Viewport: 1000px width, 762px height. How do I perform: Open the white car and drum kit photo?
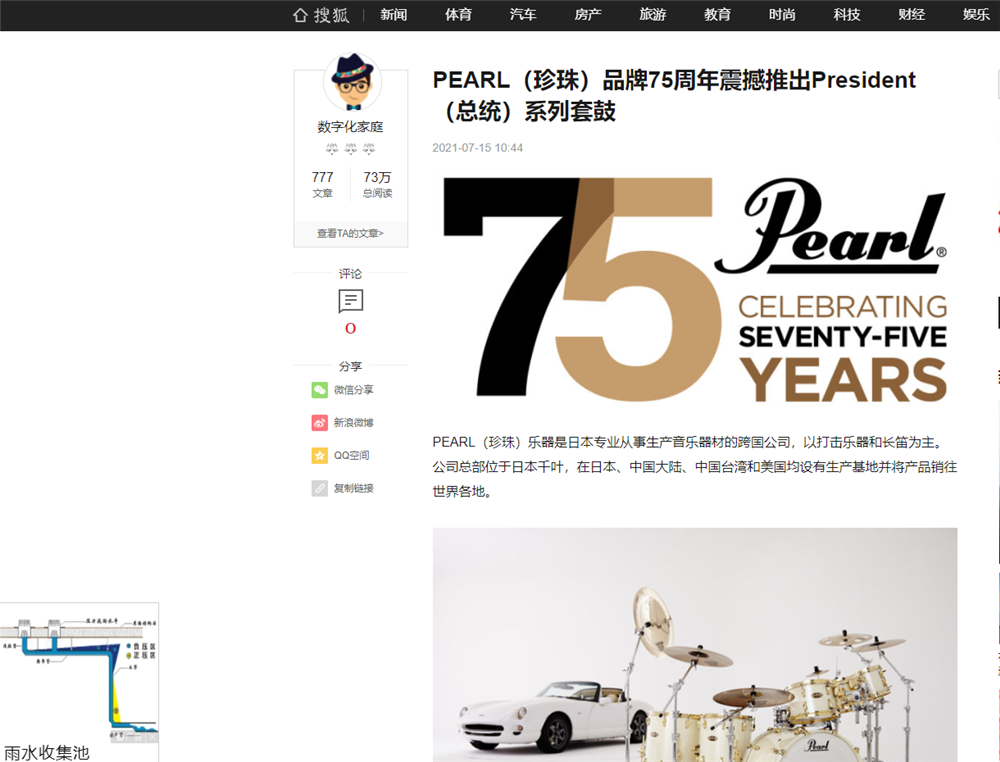point(695,645)
